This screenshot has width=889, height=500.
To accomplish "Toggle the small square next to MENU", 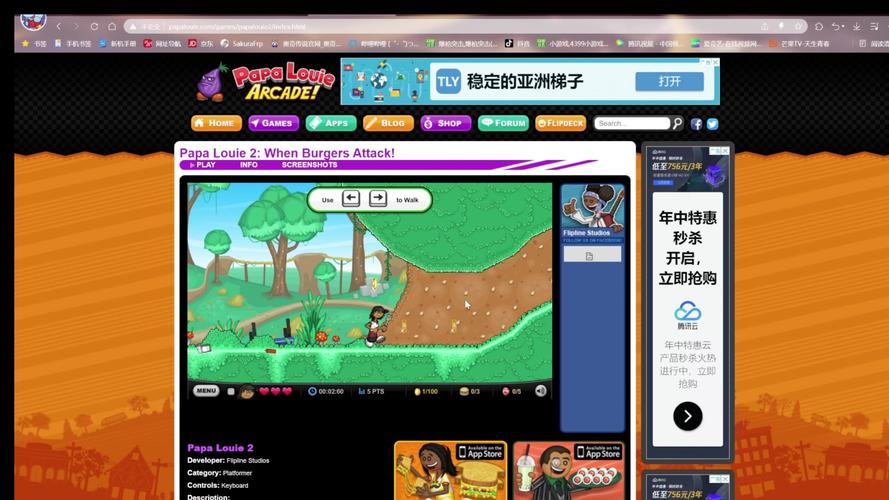I will coord(230,392).
